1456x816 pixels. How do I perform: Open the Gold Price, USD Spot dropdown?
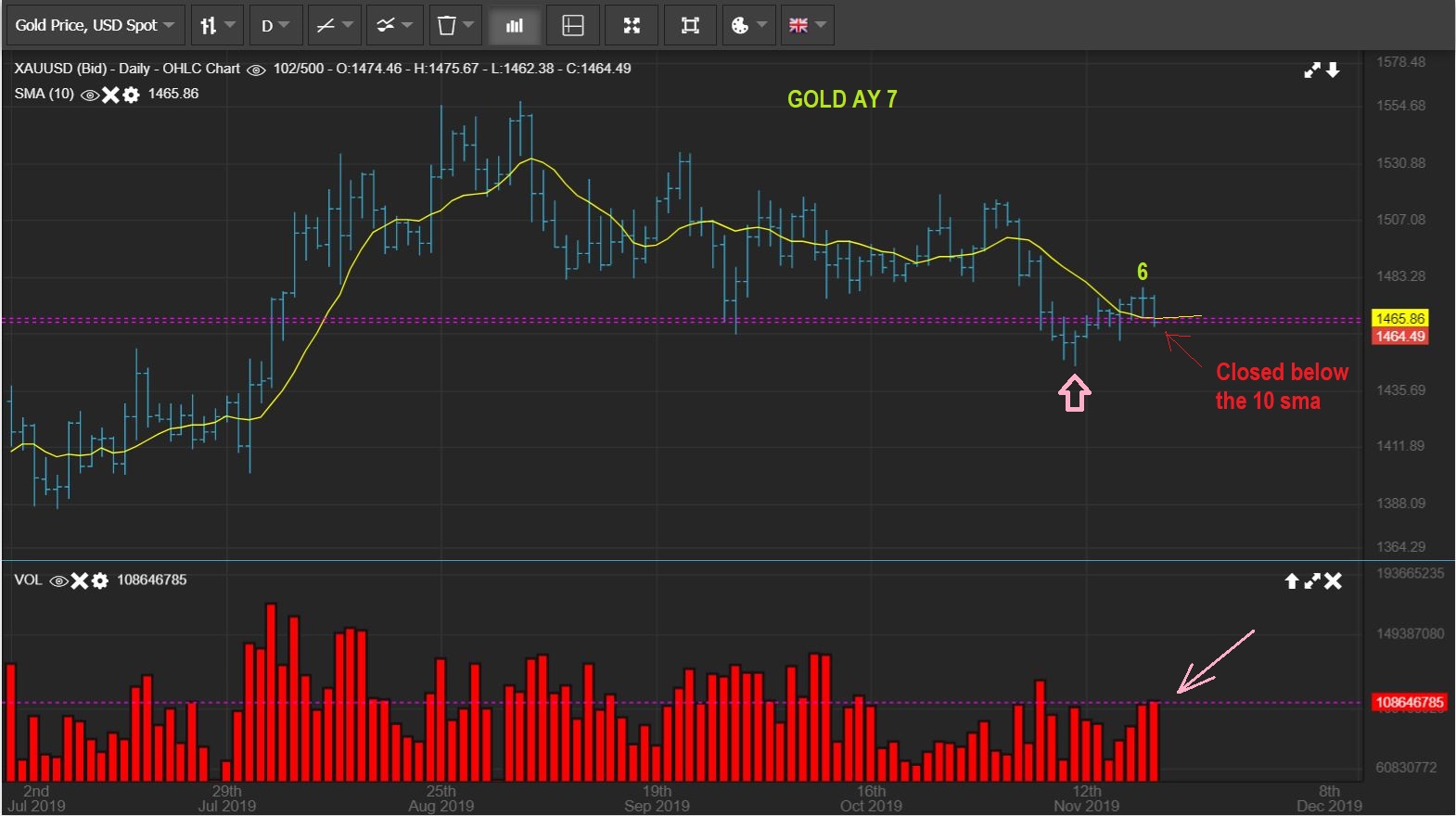(95, 26)
